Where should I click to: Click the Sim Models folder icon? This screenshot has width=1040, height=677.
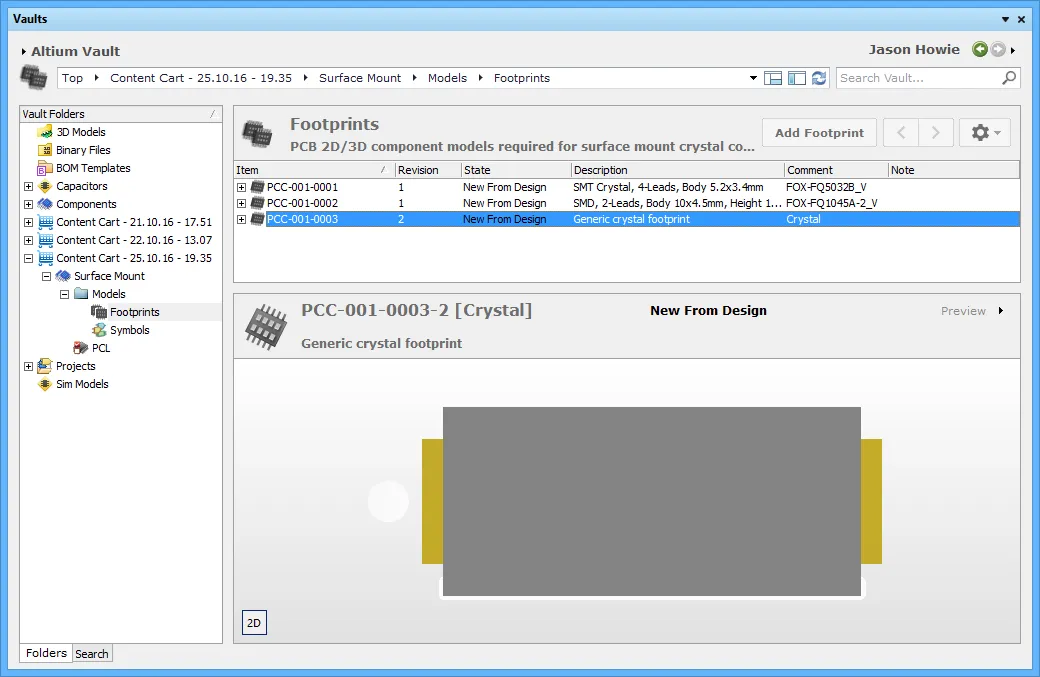(x=45, y=384)
